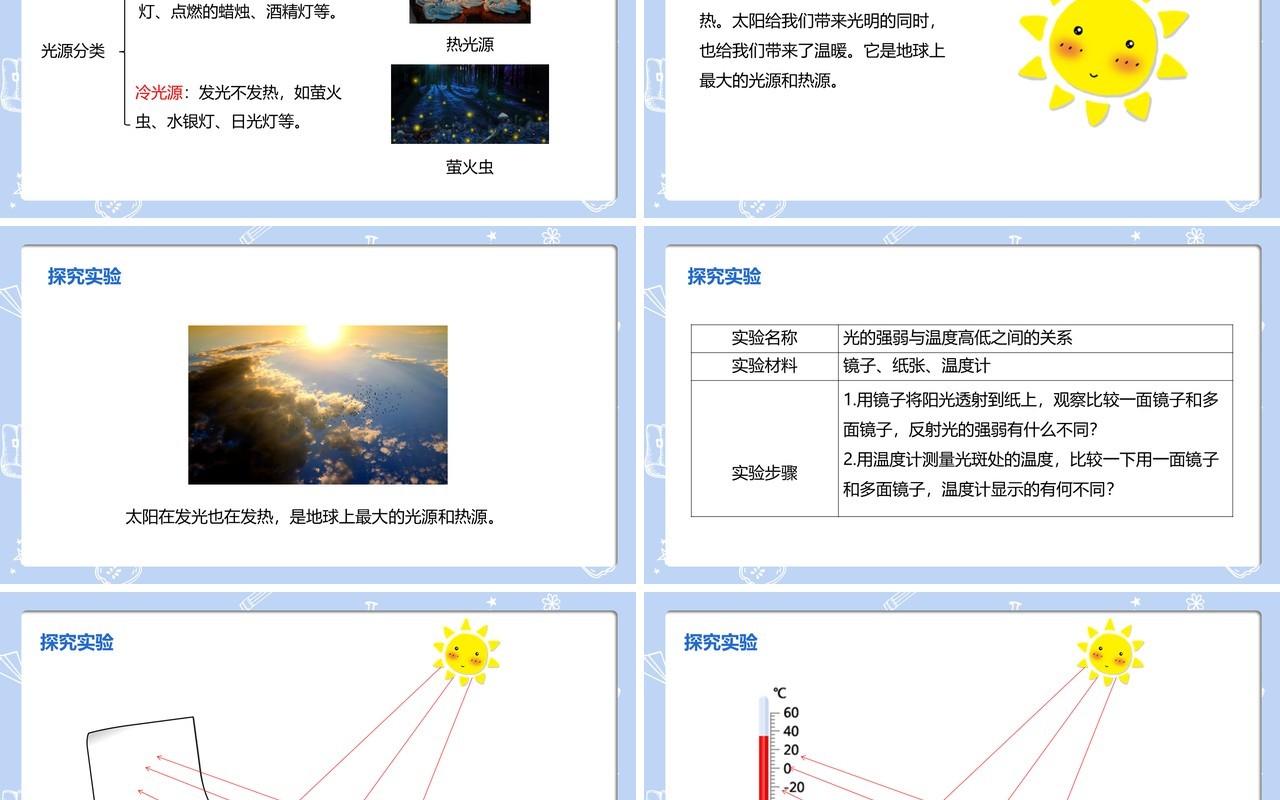Select the 实验名称 table cell
Image resolution: width=1280 pixels, height=800 pixels.
point(765,338)
